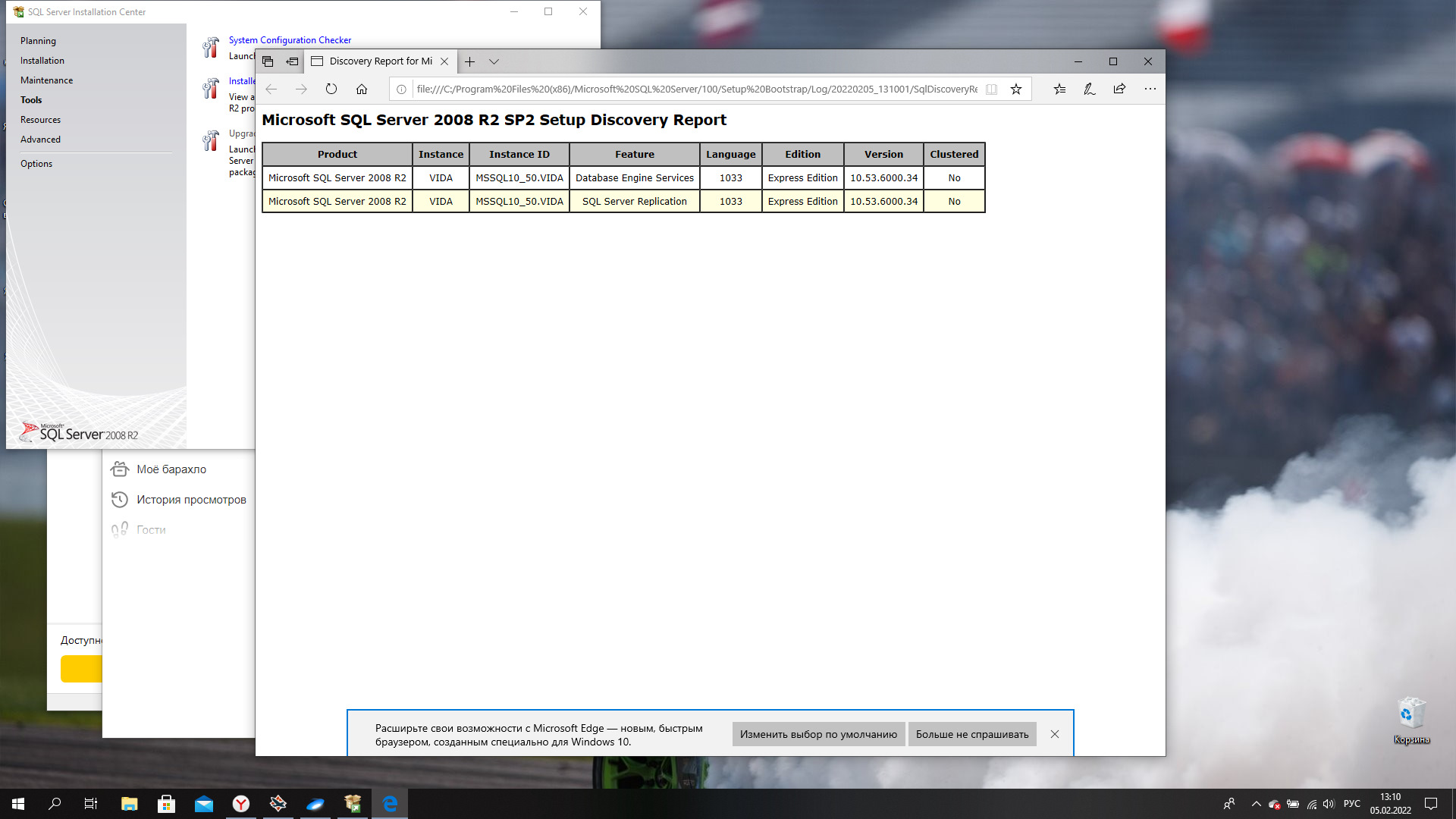Open File Explorer from taskbar
The image size is (1456, 819).
tap(130, 804)
